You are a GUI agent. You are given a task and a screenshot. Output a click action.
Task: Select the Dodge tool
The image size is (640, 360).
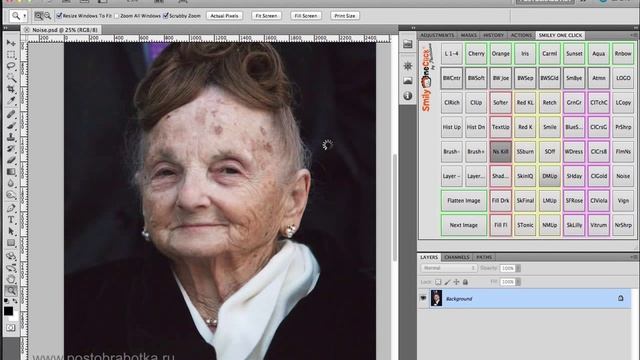tap(11, 195)
